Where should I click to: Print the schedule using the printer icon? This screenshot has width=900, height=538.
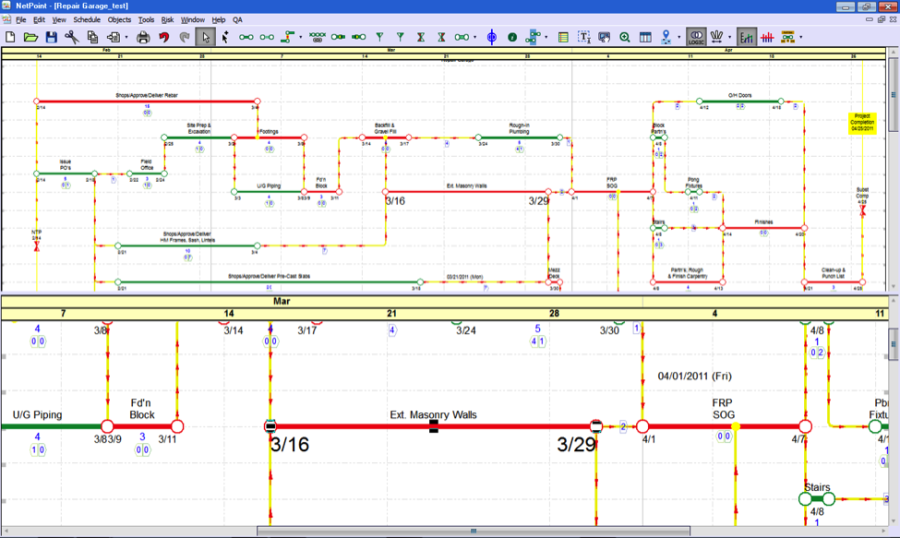[x=143, y=37]
